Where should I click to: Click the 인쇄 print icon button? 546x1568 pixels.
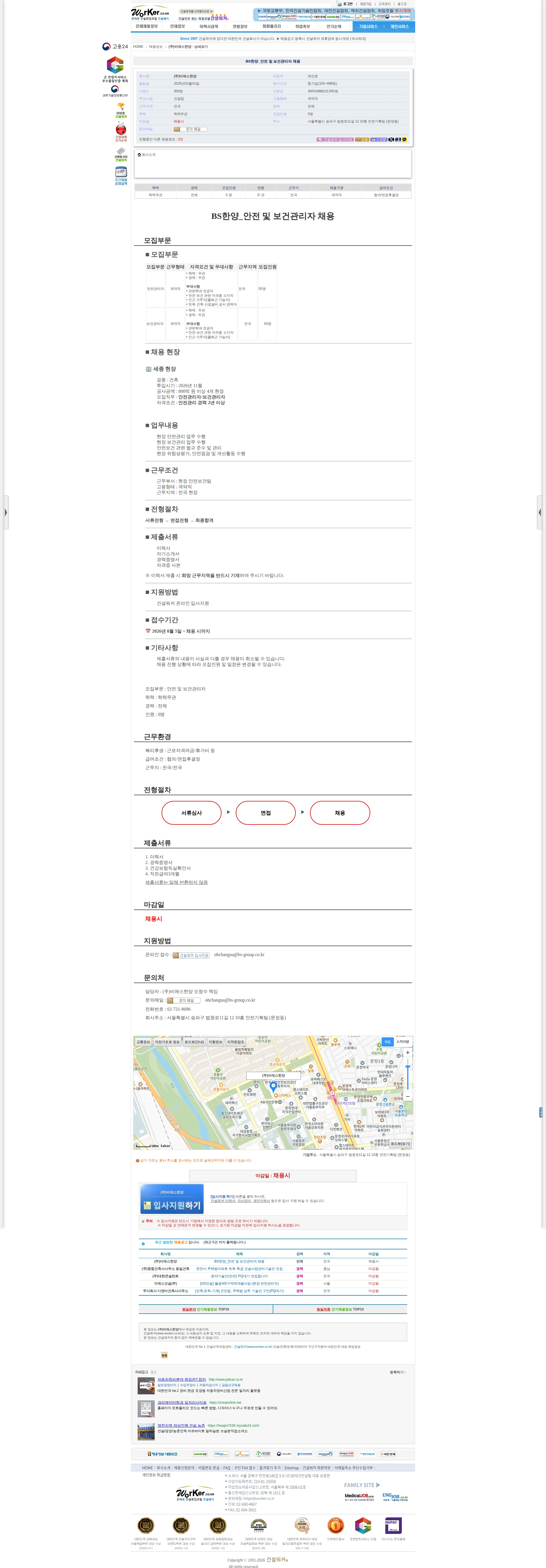(x=362, y=139)
